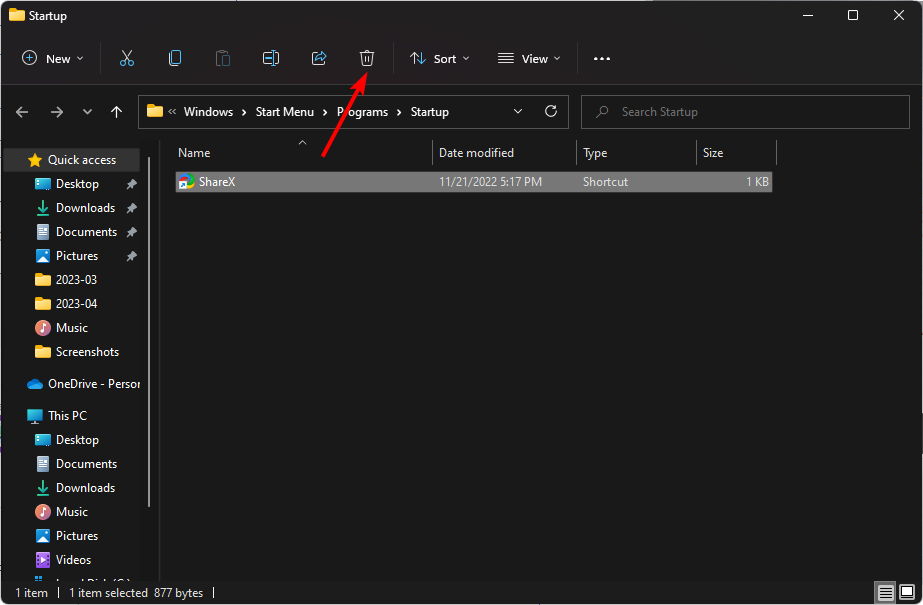Click the Rename icon
Screen dimensions: 923x605
271,58
